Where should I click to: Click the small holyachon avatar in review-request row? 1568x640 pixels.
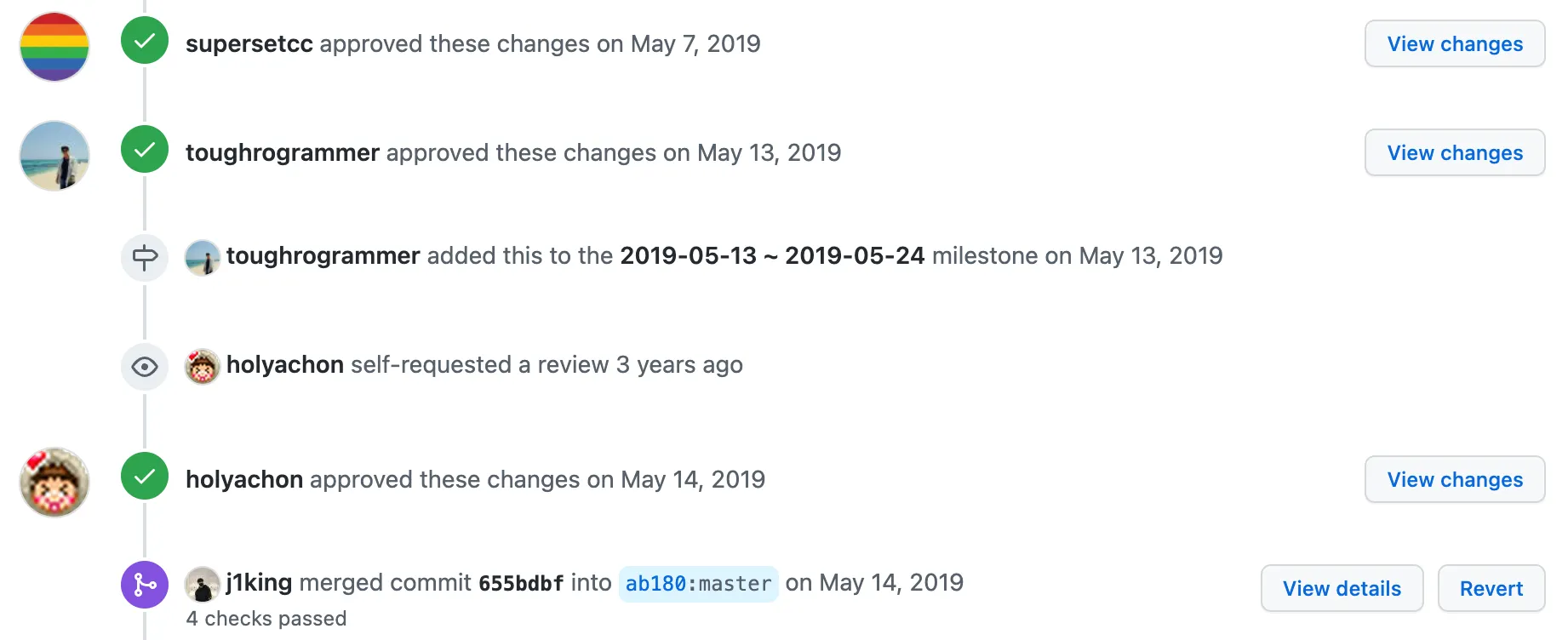coord(203,367)
